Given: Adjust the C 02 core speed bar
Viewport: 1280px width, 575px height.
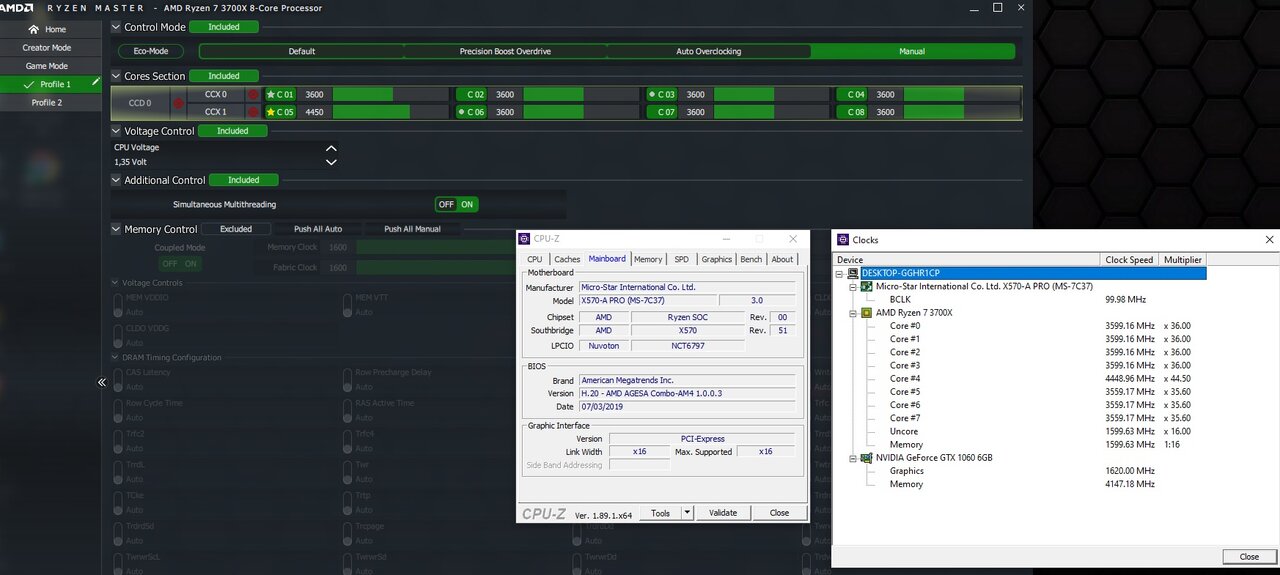Looking at the screenshot, I should pos(581,95).
